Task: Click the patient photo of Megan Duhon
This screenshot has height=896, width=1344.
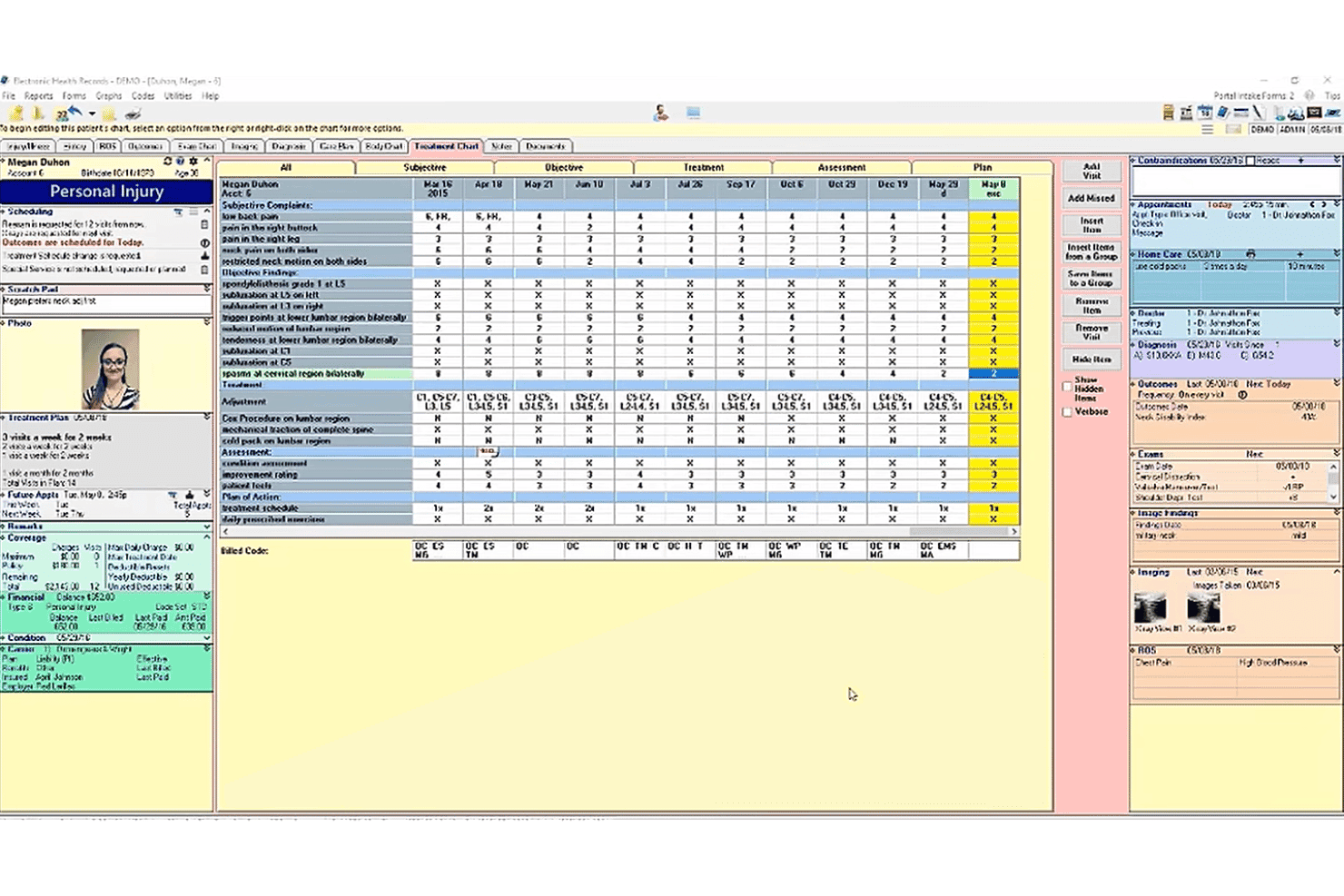Action: (110, 369)
